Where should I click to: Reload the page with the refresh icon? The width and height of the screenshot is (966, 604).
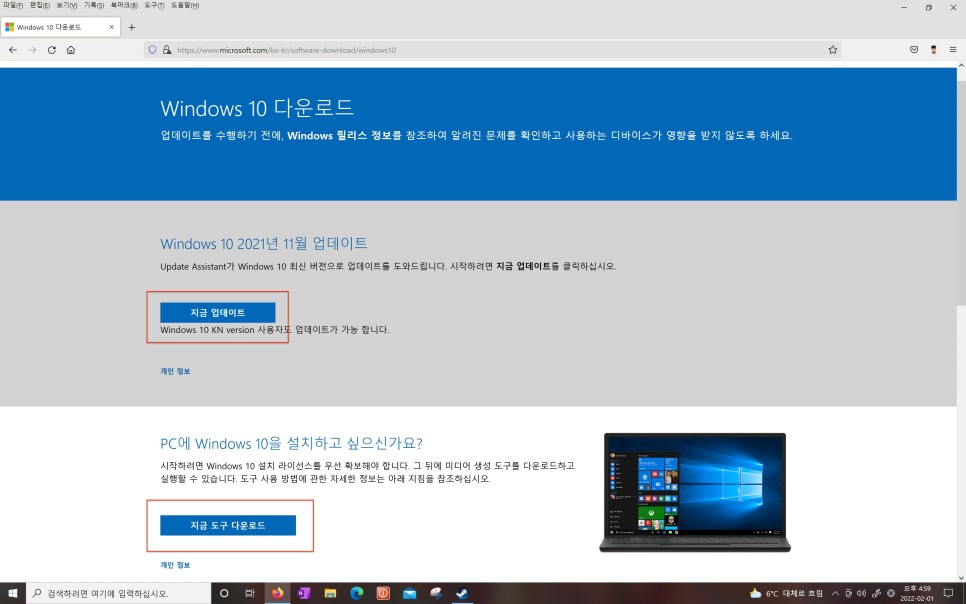pos(52,50)
